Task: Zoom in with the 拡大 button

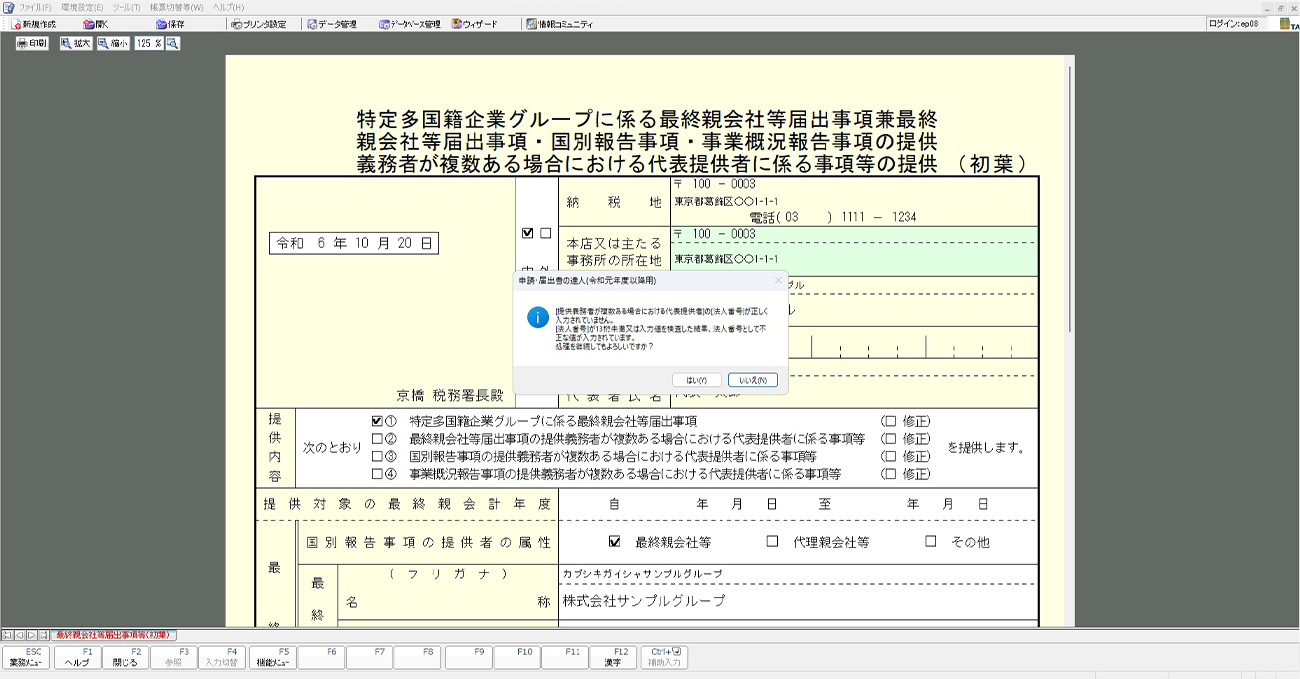Action: (76, 44)
